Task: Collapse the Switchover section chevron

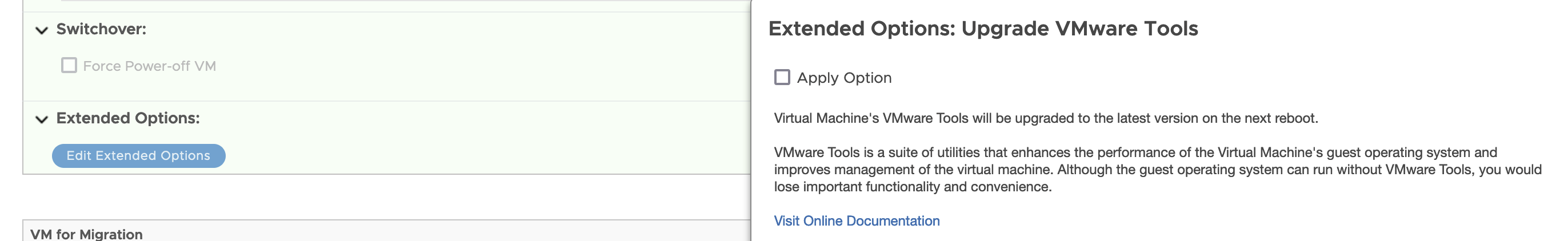Action: (41, 30)
